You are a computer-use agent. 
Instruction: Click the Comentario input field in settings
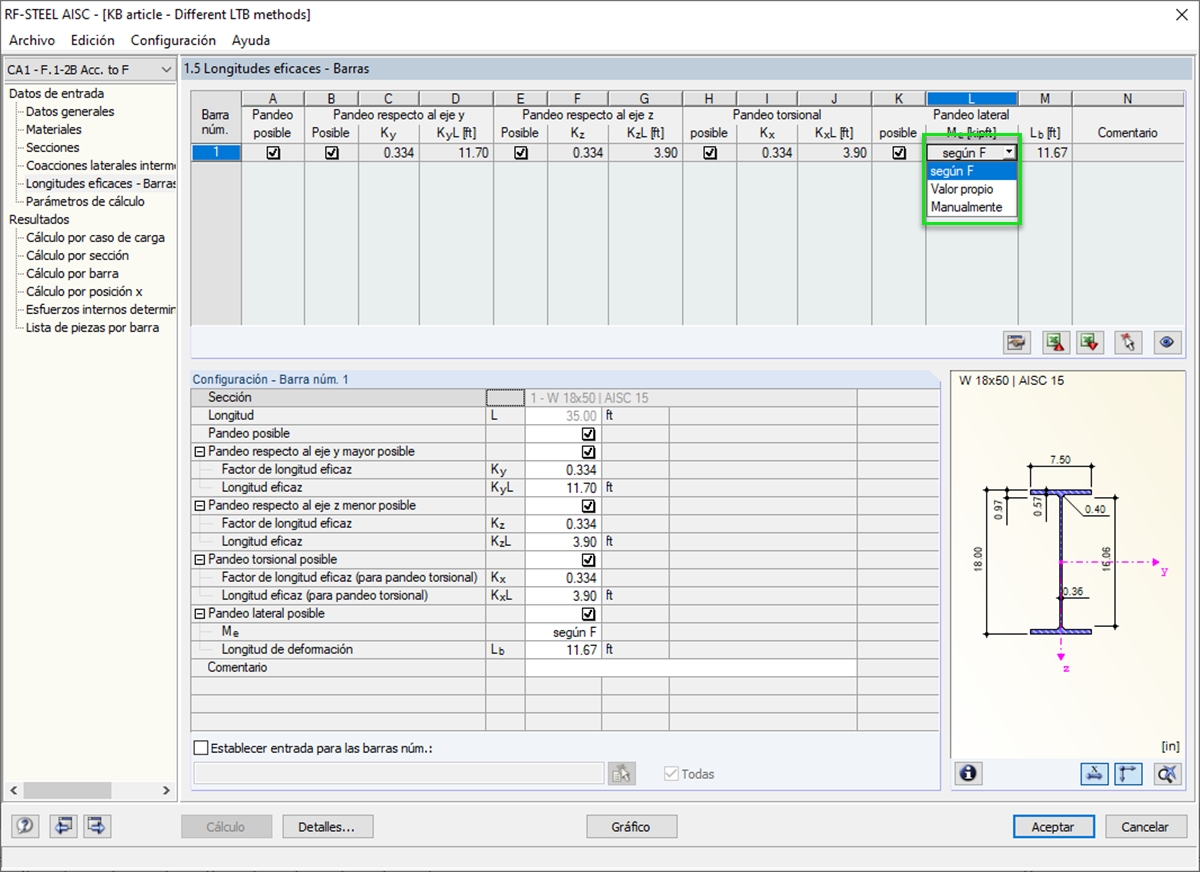point(691,668)
